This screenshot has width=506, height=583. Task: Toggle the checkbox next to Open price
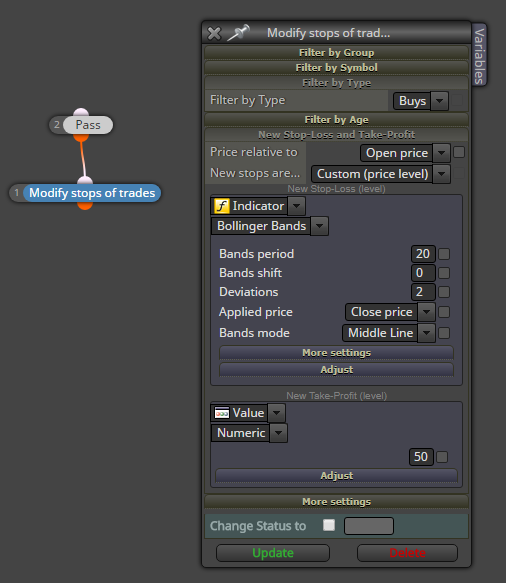(459, 152)
